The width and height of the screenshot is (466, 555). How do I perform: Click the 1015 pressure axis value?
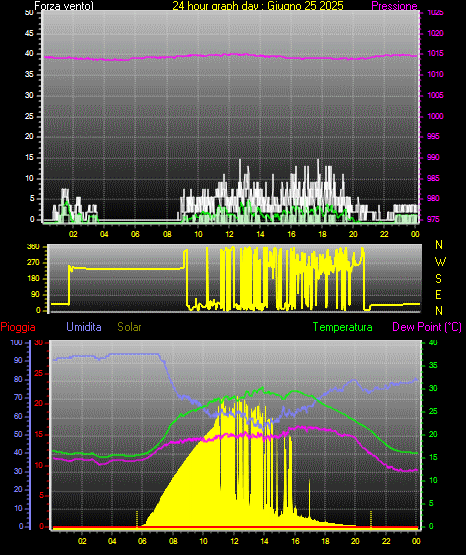point(436,53)
